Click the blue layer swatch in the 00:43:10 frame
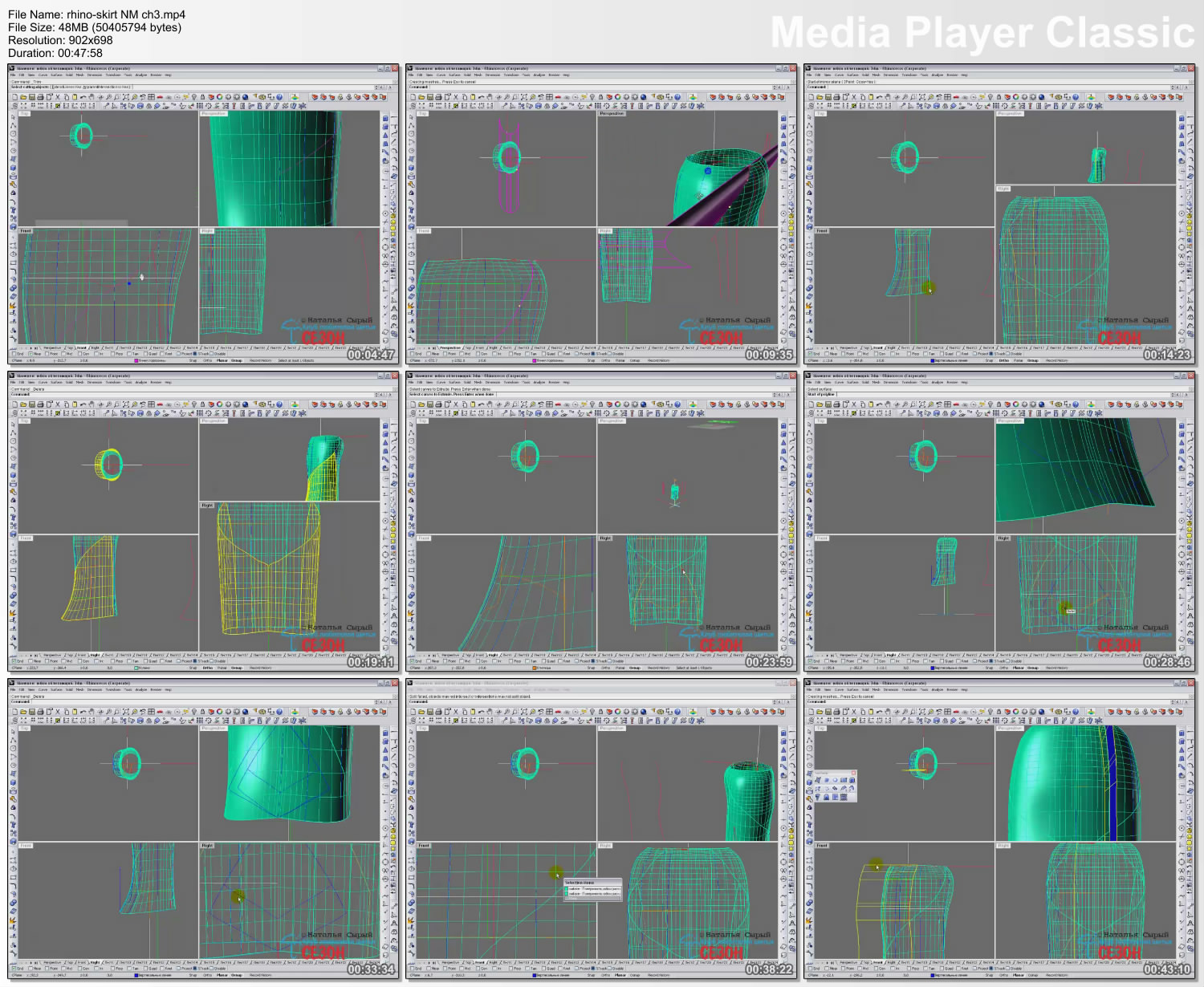Viewport: 1204px width, 987px height. coord(932,975)
